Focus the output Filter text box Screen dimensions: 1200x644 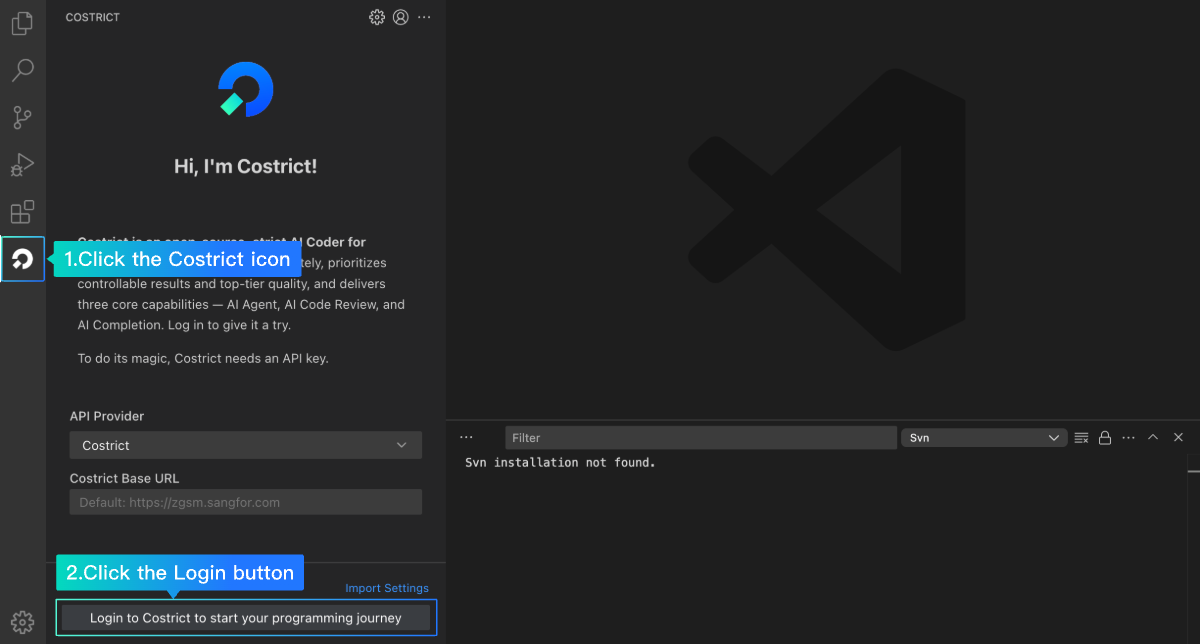tap(700, 438)
